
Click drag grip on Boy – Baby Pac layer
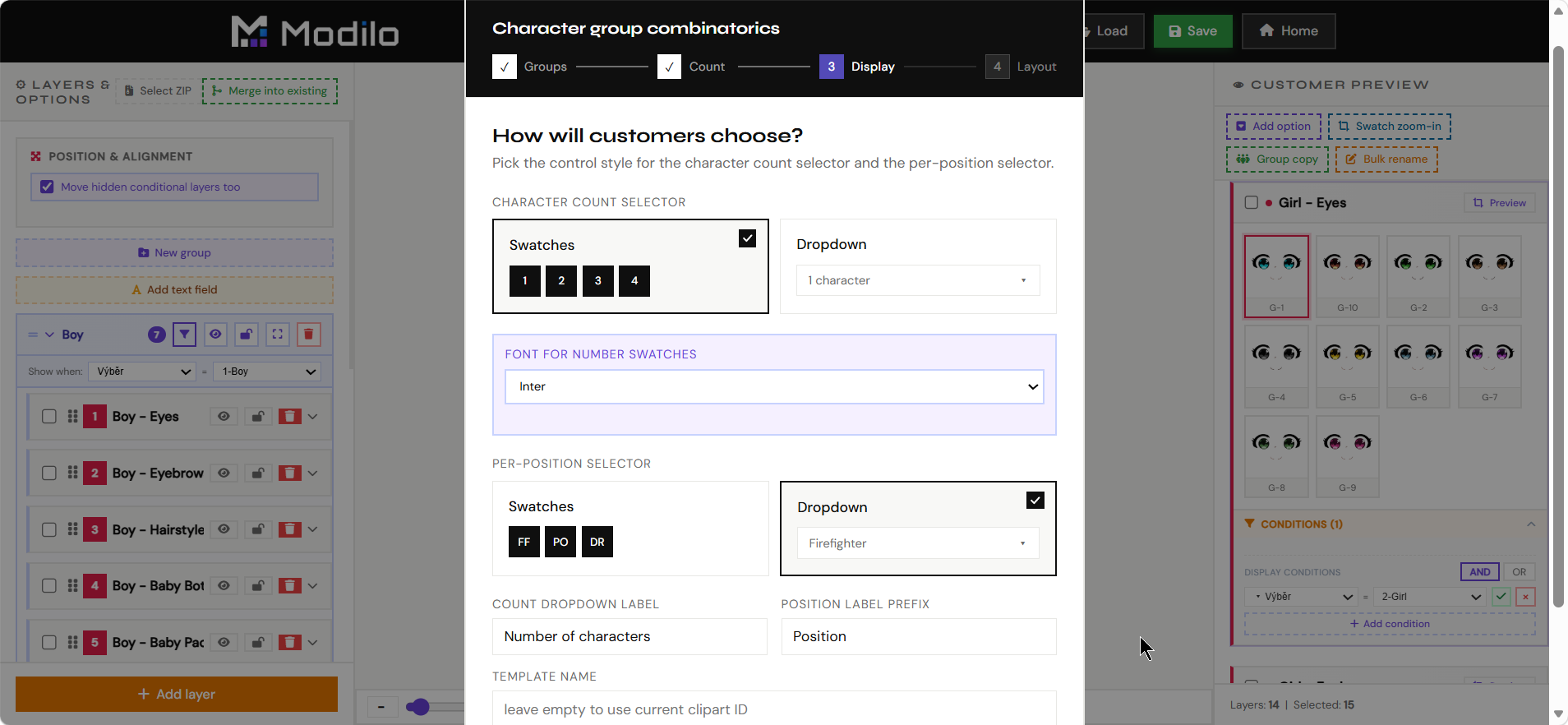[72, 643]
